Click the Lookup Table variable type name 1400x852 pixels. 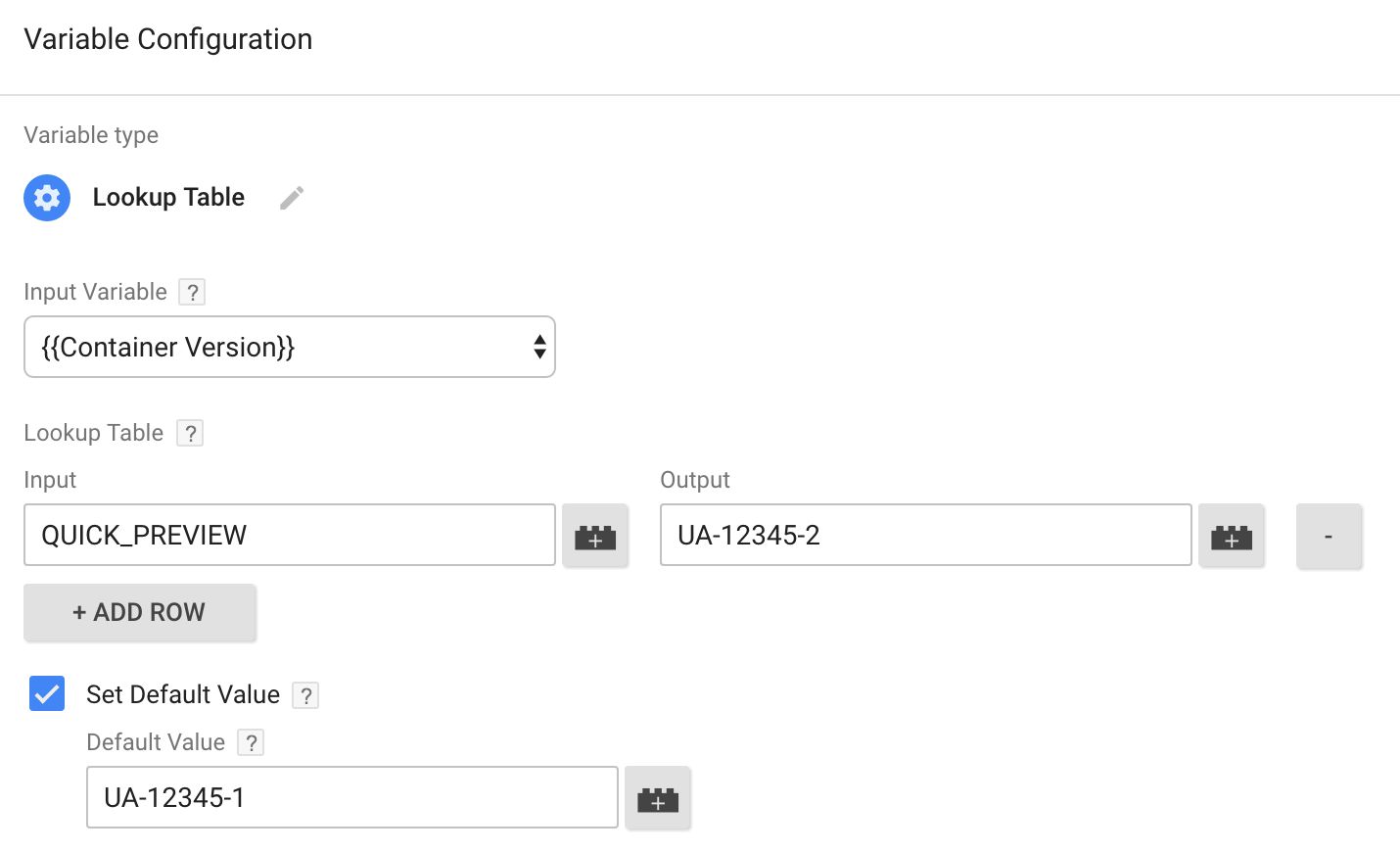click(x=168, y=197)
